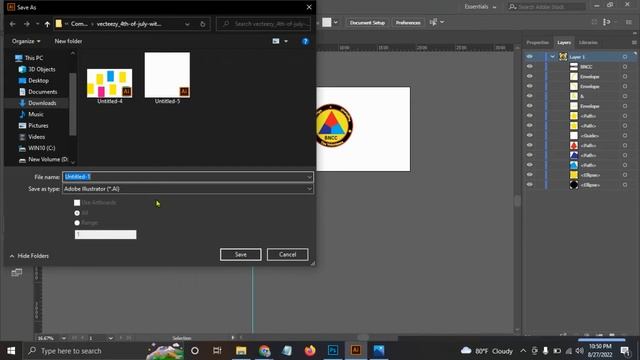Toggle visibility of the & layer
The image size is (640, 360).
529,96
